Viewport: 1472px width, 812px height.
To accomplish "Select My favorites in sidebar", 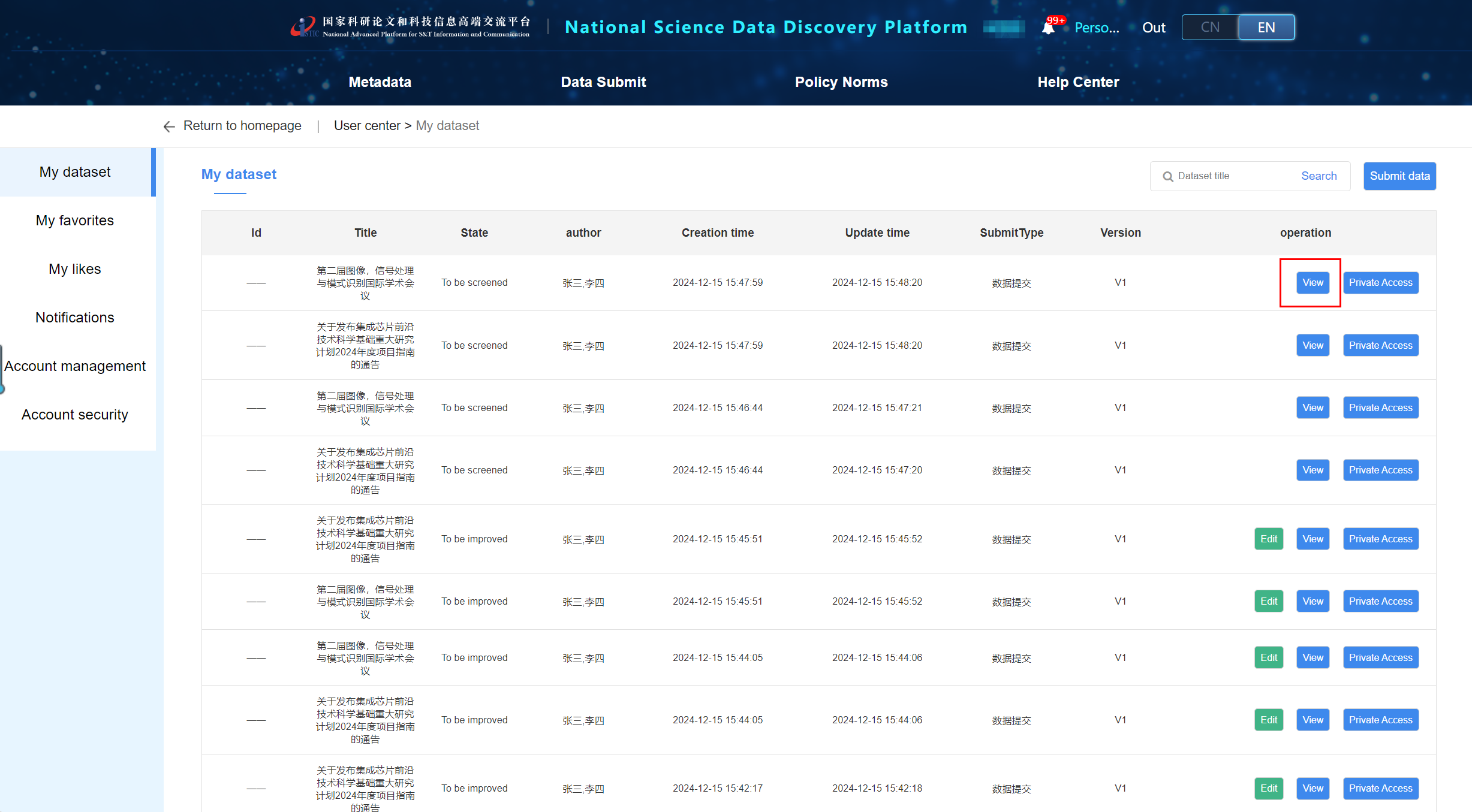I will pos(75,221).
